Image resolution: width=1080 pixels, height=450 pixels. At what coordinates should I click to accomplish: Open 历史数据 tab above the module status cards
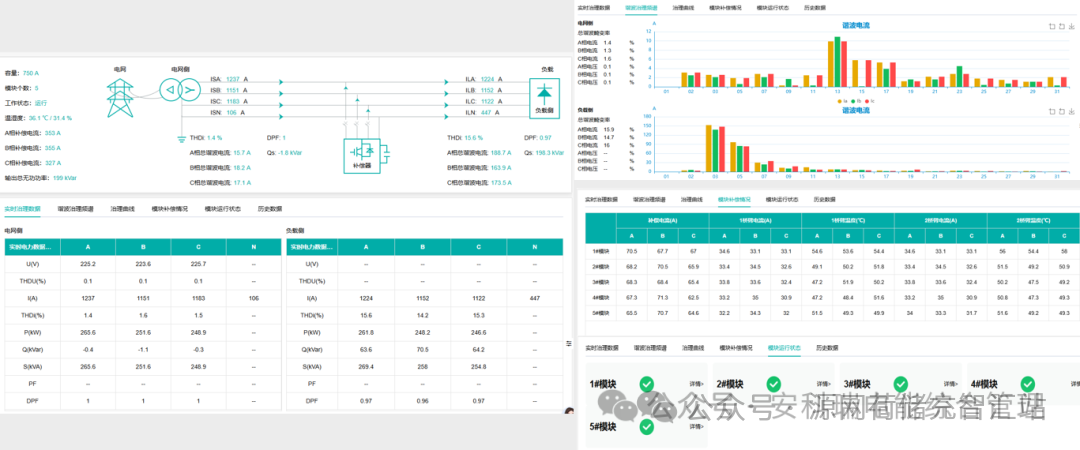pos(827,348)
